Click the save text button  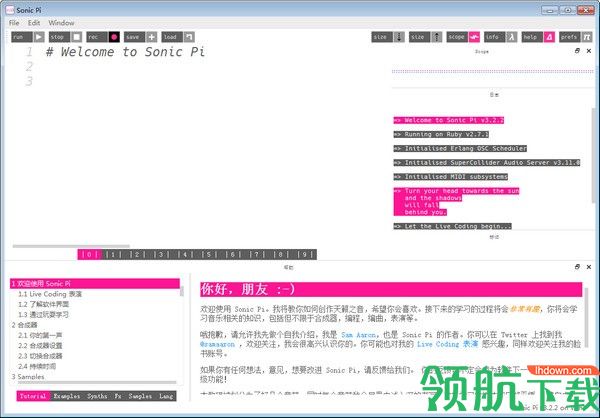[x=134, y=37]
